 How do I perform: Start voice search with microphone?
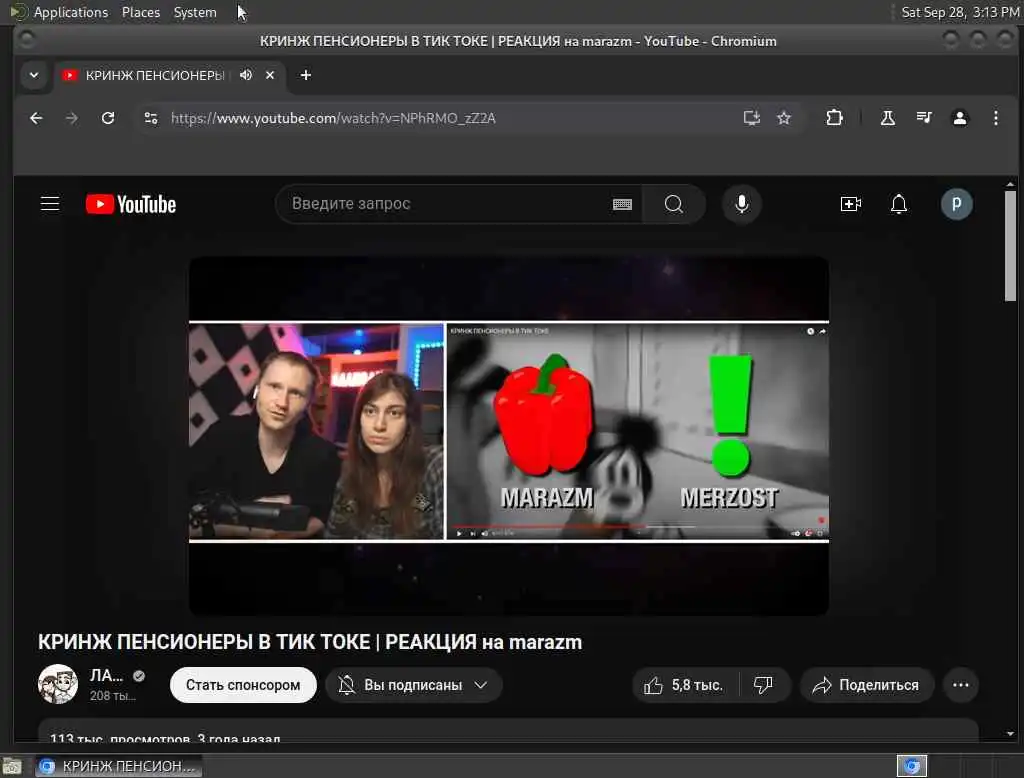(x=741, y=204)
